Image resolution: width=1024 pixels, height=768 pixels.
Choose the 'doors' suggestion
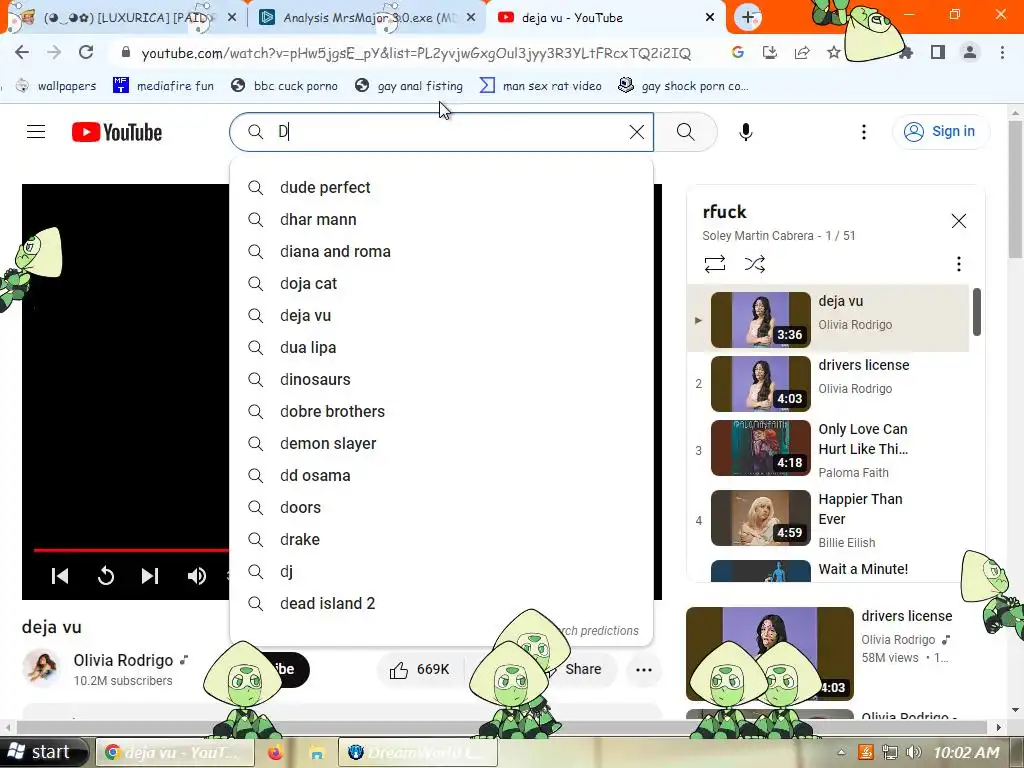click(x=441, y=507)
